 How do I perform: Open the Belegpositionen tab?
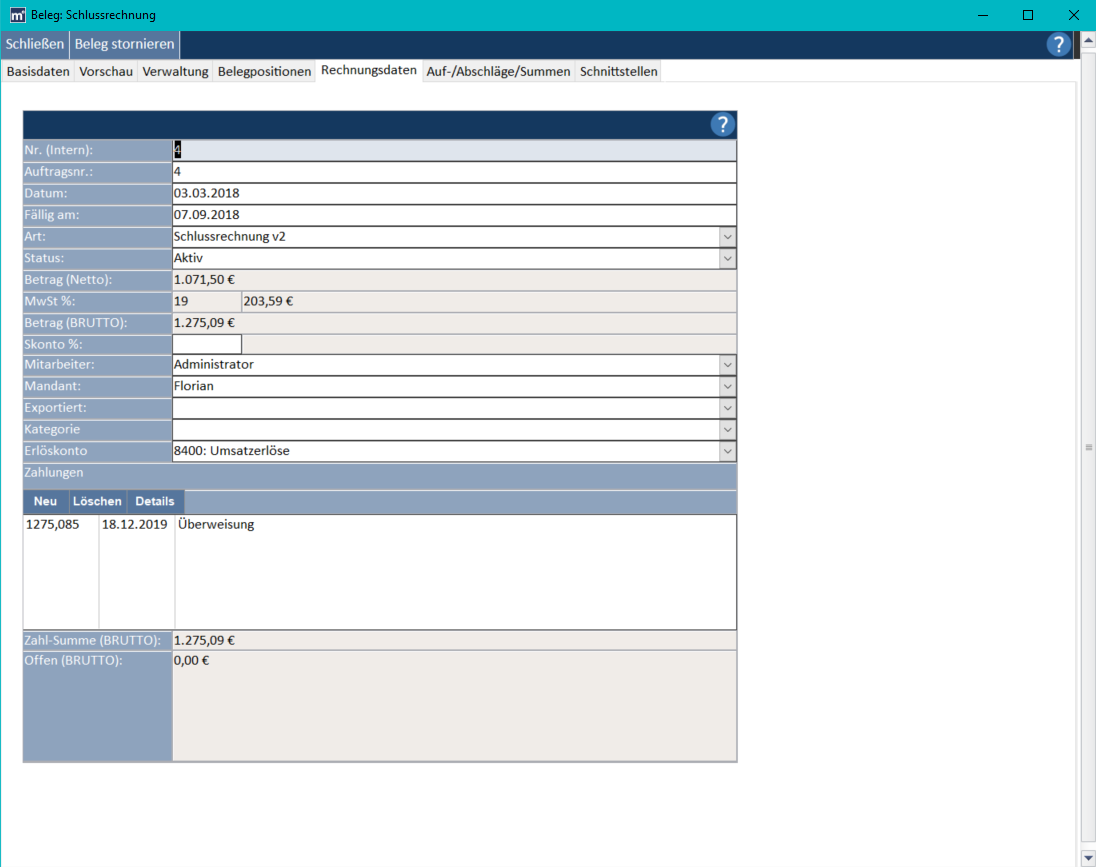pos(264,72)
